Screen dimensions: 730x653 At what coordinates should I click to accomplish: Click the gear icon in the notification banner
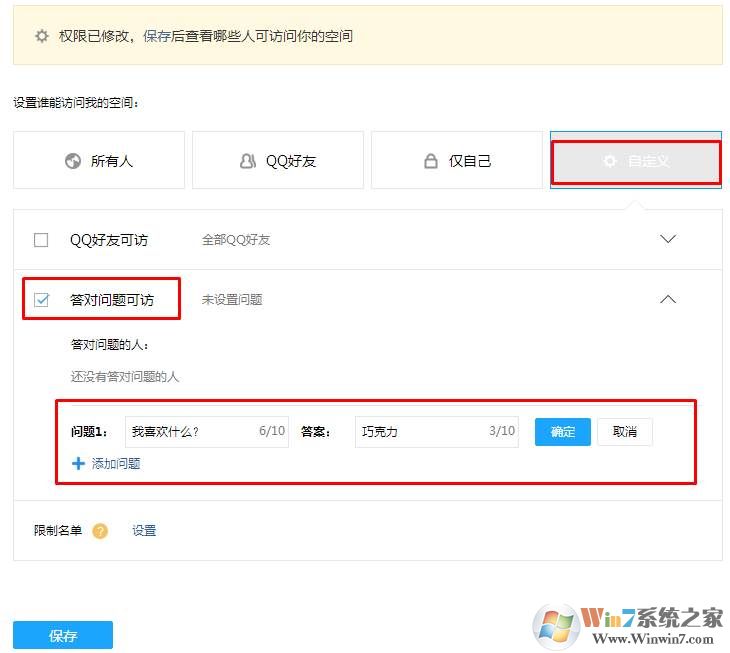(41, 36)
